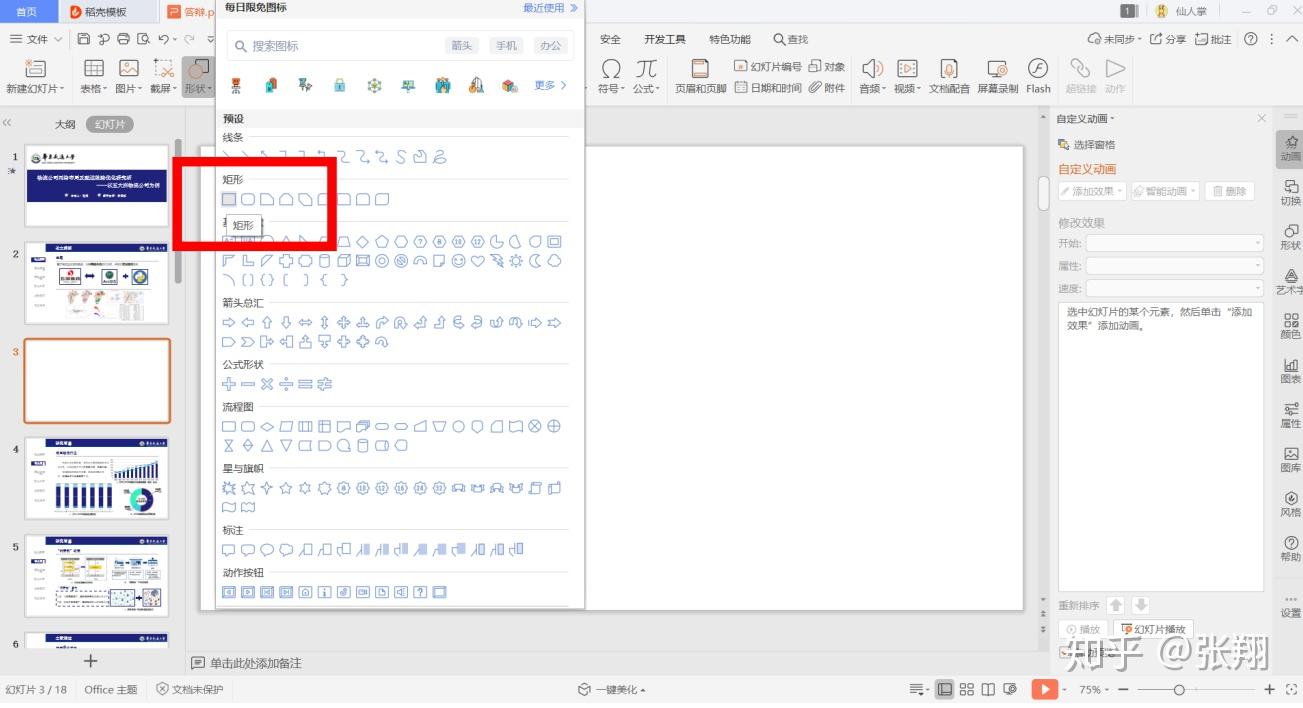Open the 属性 dropdown in animation pane
1303x708 pixels.
point(1175,266)
